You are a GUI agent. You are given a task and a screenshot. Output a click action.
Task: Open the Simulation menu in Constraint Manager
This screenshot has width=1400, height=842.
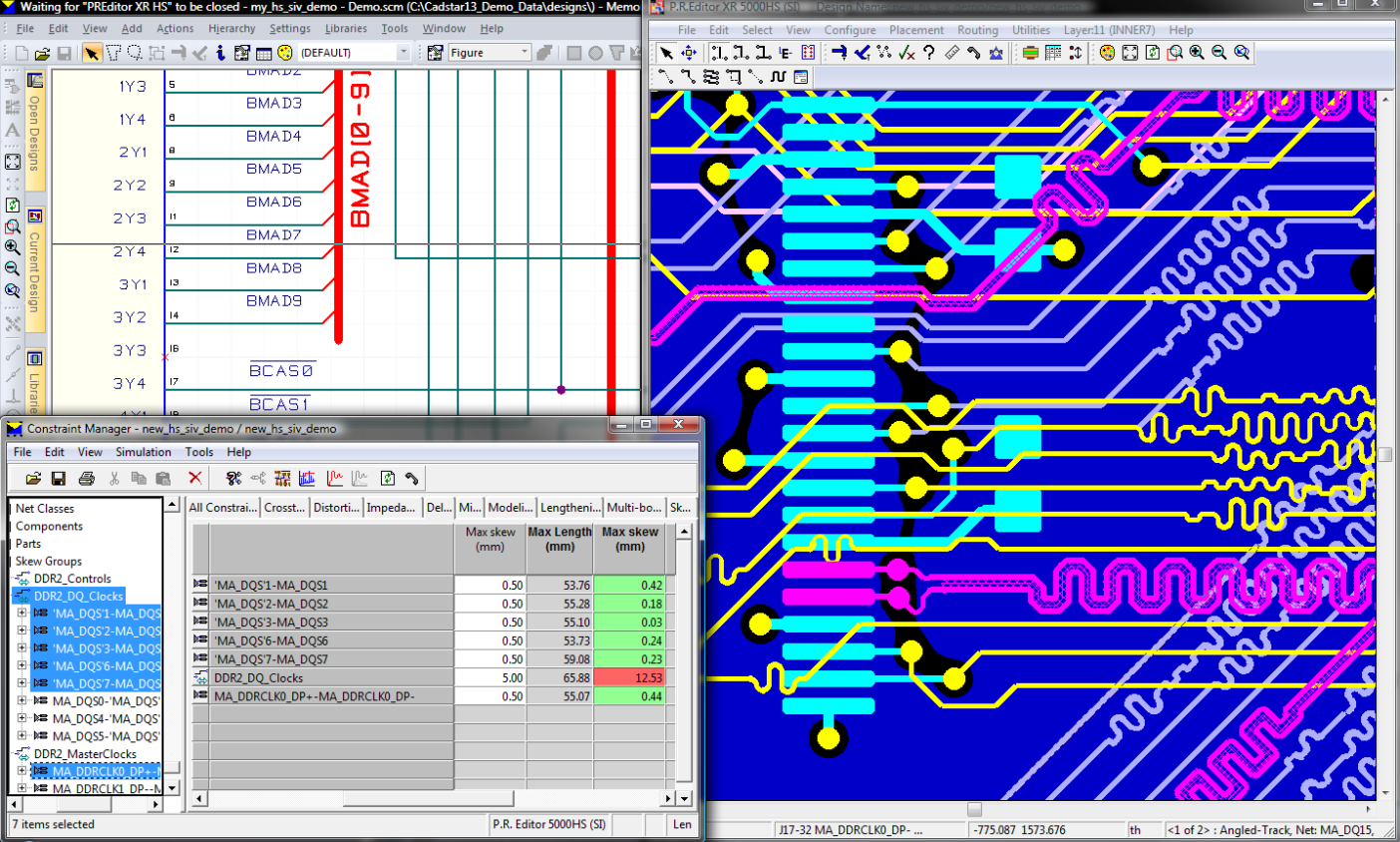pyautogui.click(x=144, y=452)
